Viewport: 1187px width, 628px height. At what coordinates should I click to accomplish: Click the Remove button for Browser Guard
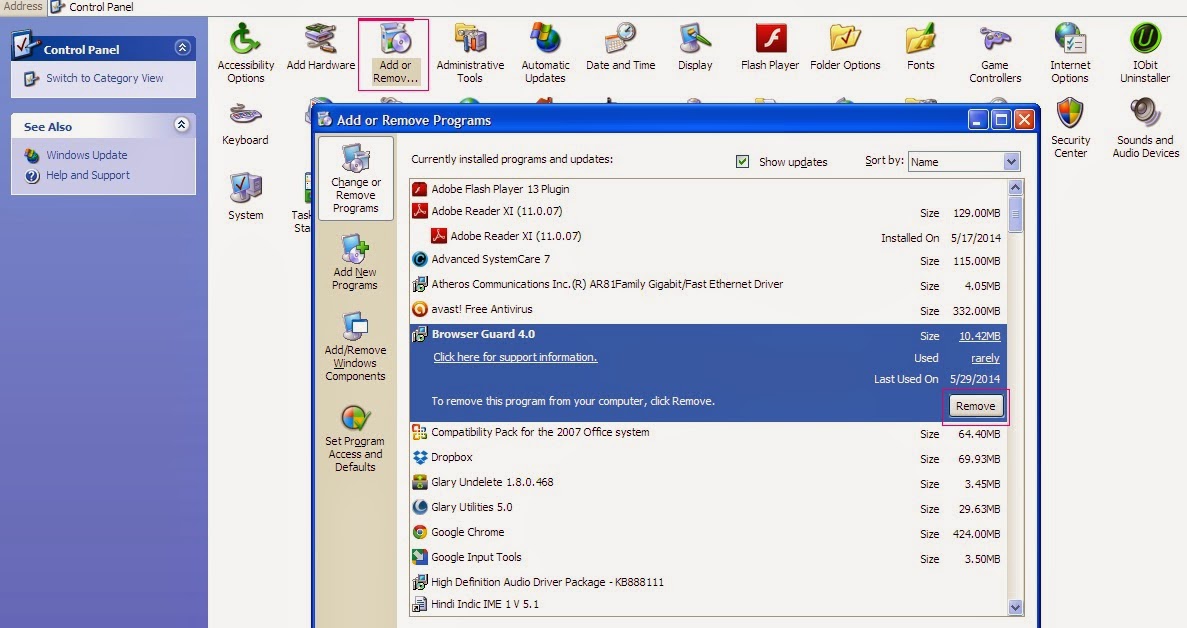(975, 406)
